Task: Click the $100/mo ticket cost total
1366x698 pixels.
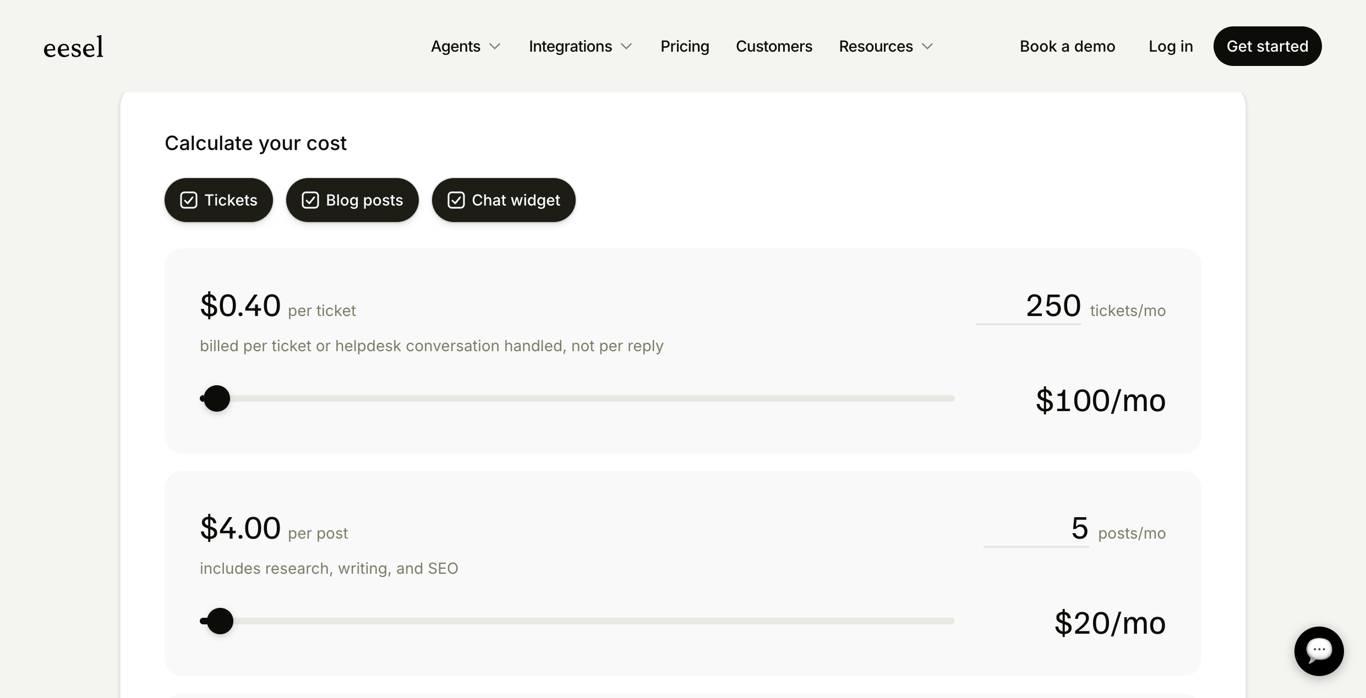Action: point(1100,401)
